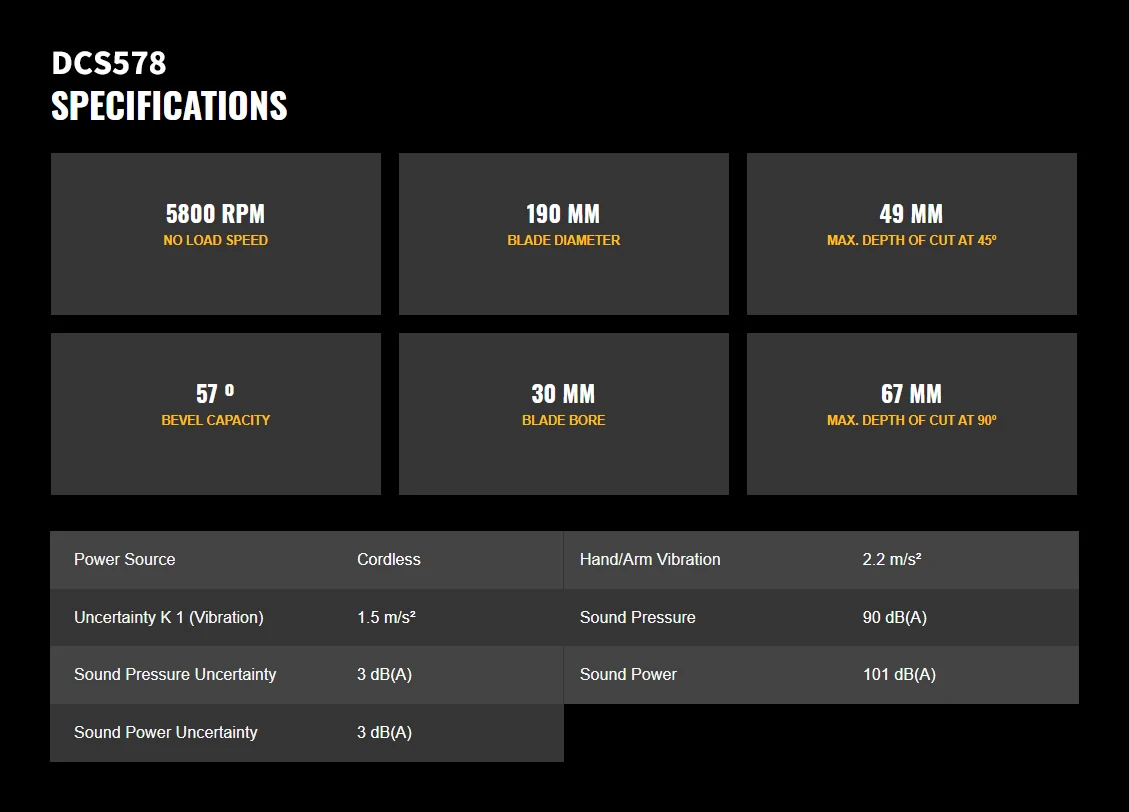This screenshot has width=1129, height=812.
Task: Click Sound Pressure Uncertainty label
Action: point(175,675)
